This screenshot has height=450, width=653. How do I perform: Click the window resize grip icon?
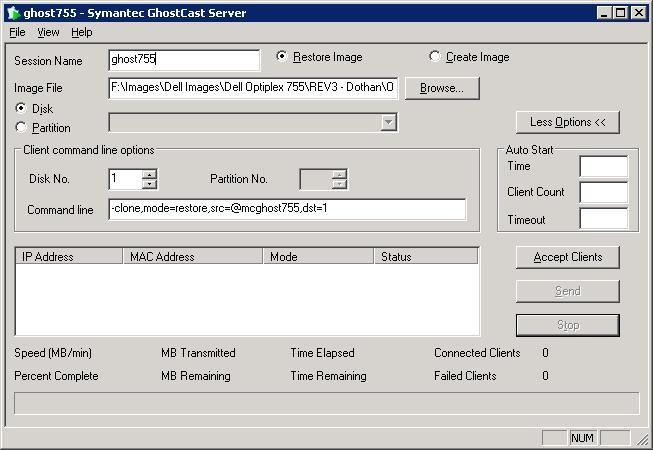point(643,439)
